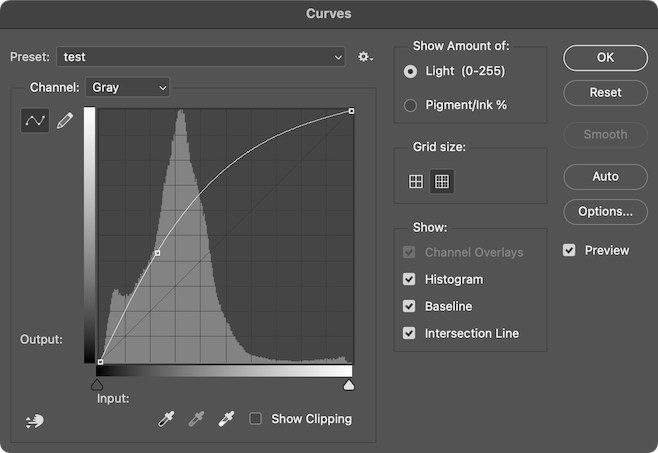The width and height of the screenshot is (658, 453).
Task: Enable the Show Clipping checkbox
Action: (256, 419)
